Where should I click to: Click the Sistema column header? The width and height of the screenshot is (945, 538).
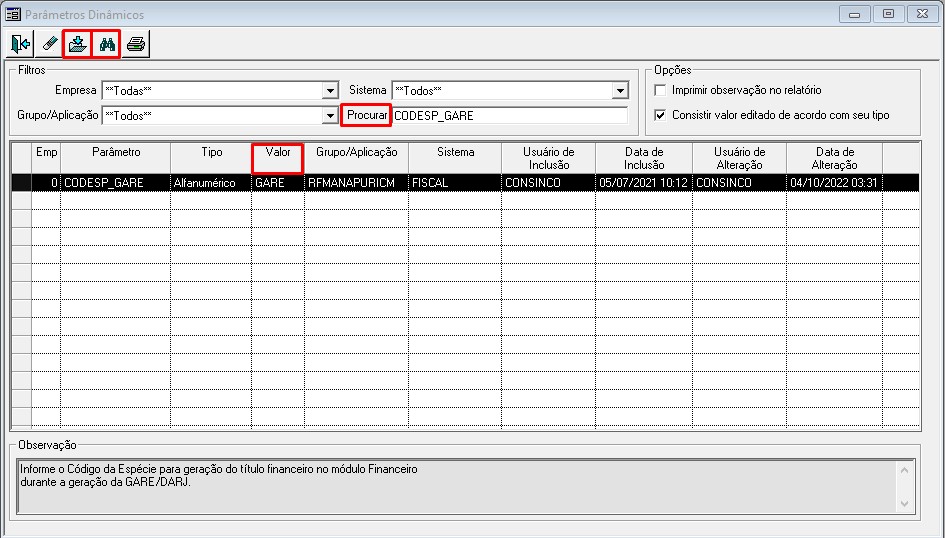pos(455,158)
